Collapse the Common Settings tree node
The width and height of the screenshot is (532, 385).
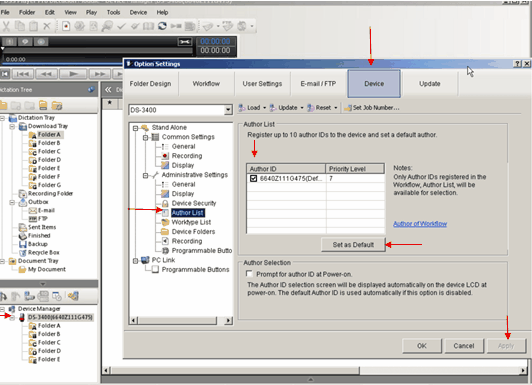(x=146, y=137)
